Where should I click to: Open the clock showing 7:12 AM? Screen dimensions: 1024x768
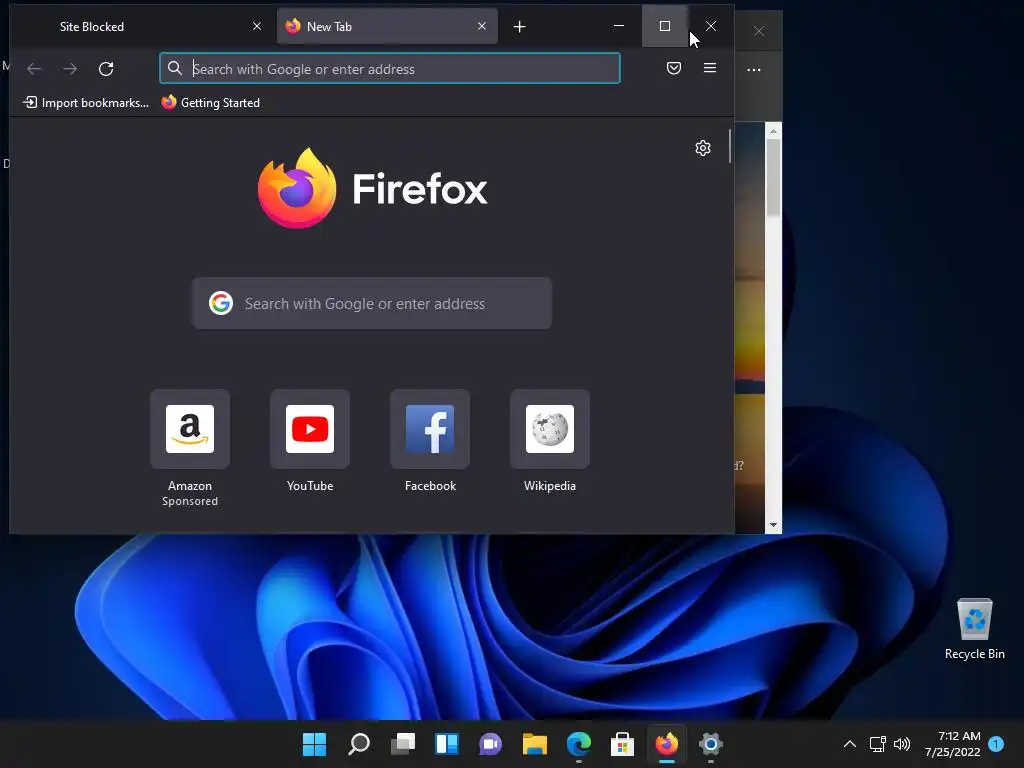pos(953,744)
